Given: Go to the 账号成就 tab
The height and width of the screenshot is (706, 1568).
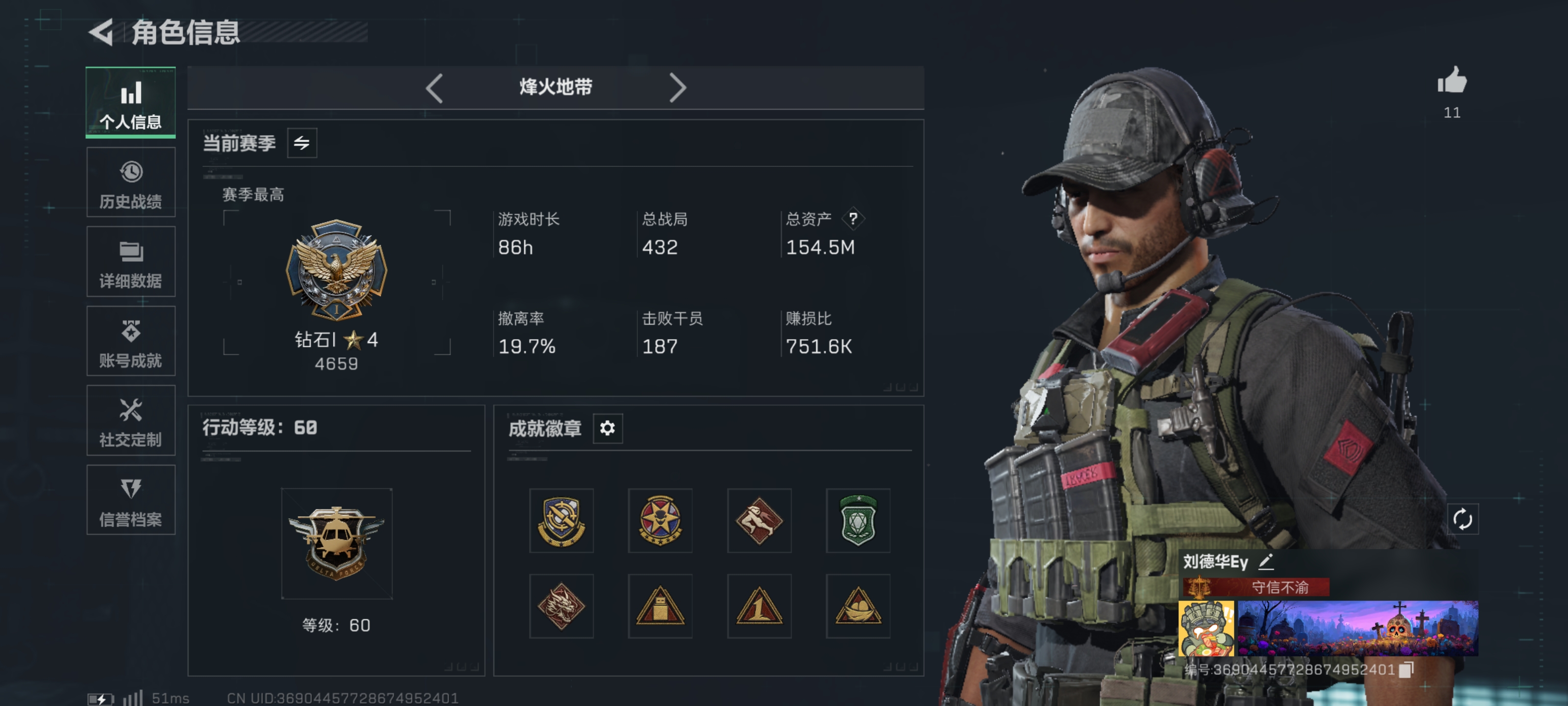Looking at the screenshot, I should point(131,341).
